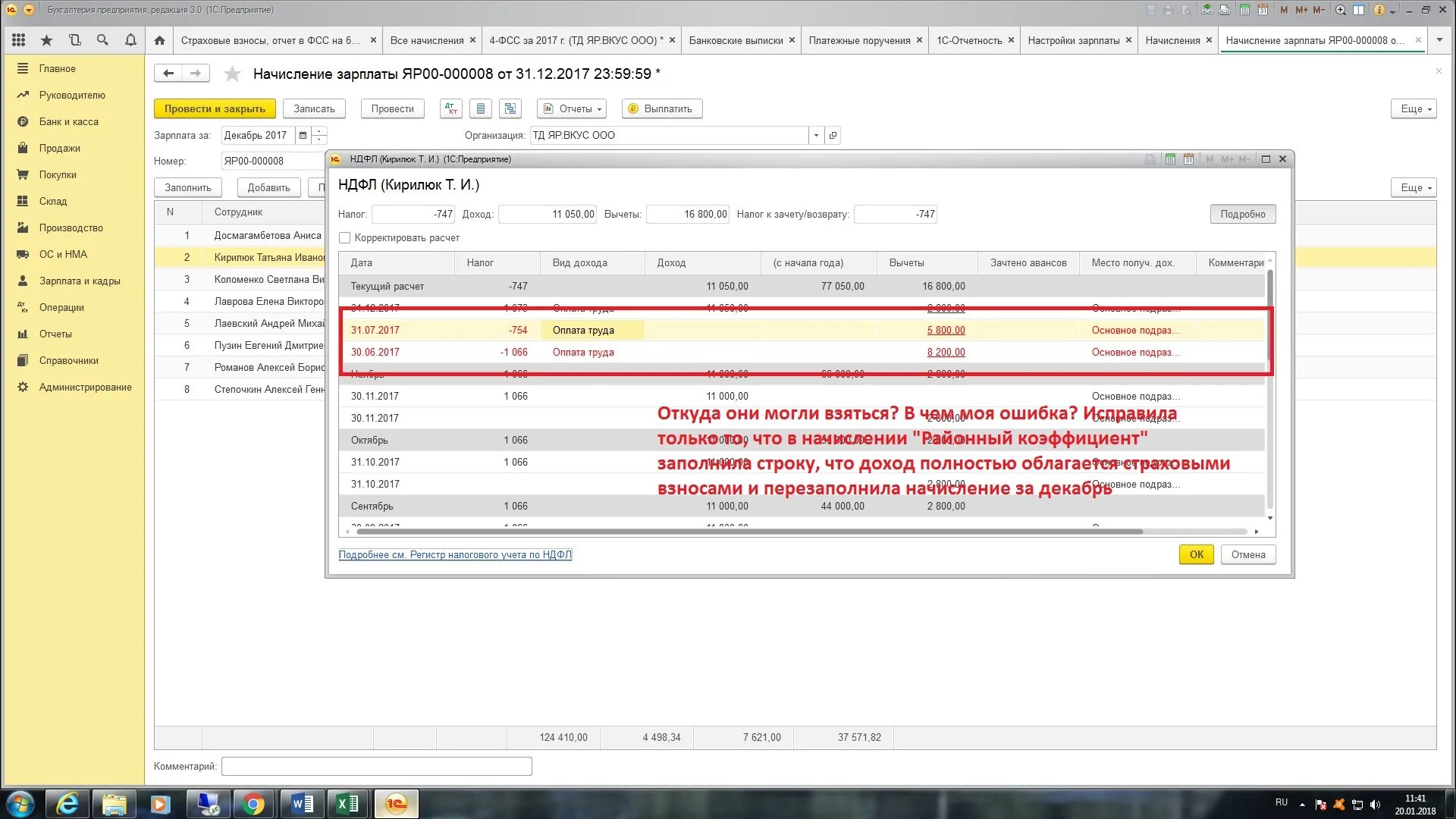Open the notifications bell icon
The width and height of the screenshot is (1456, 819).
coord(130,40)
